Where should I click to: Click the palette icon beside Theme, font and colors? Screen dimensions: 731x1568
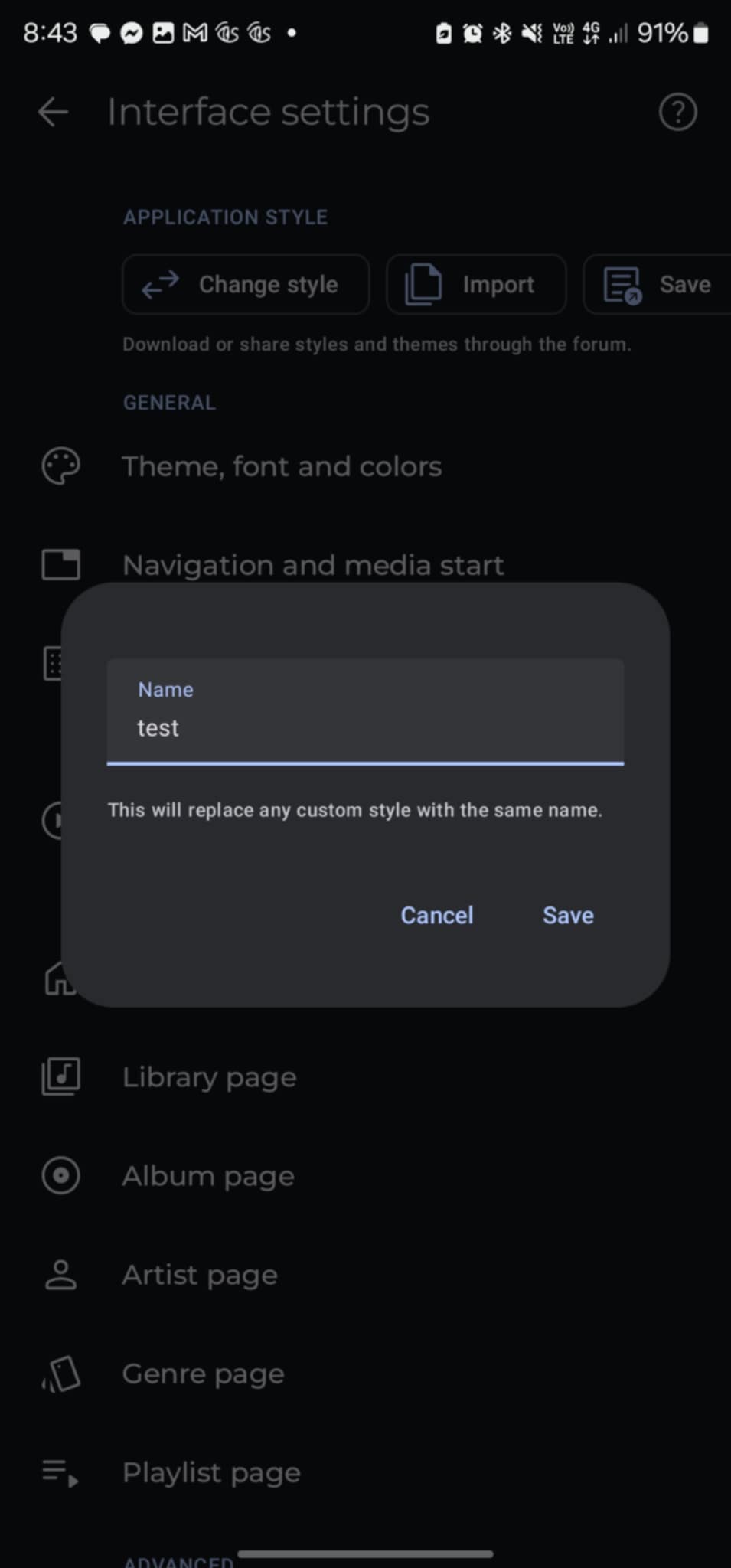(x=60, y=466)
